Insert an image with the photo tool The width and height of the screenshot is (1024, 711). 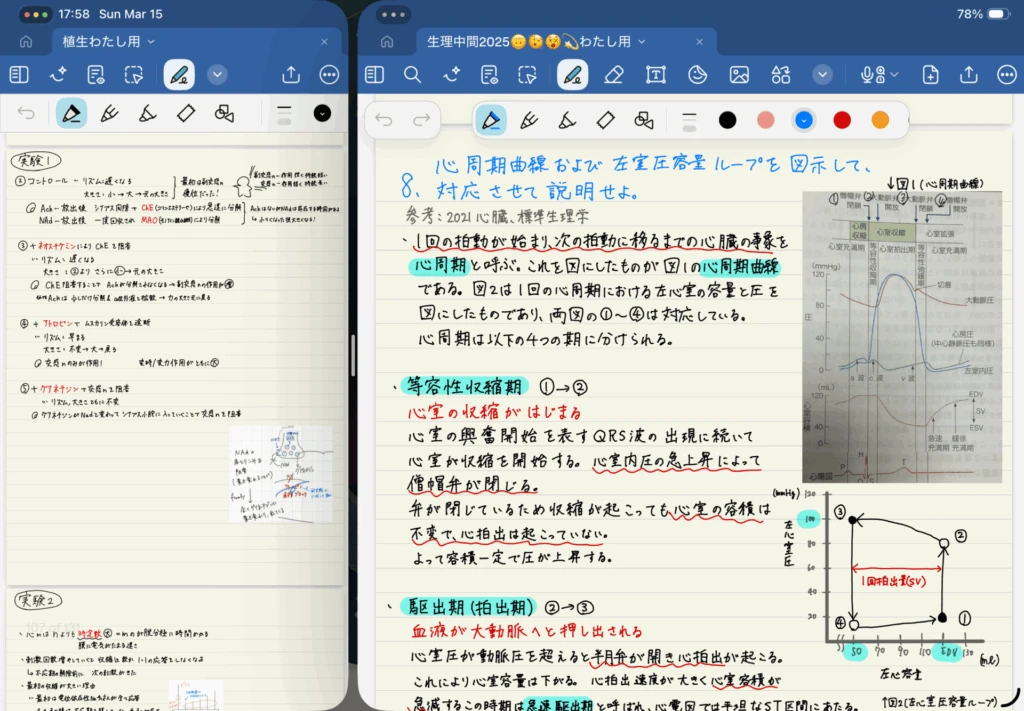pyautogui.click(x=739, y=75)
